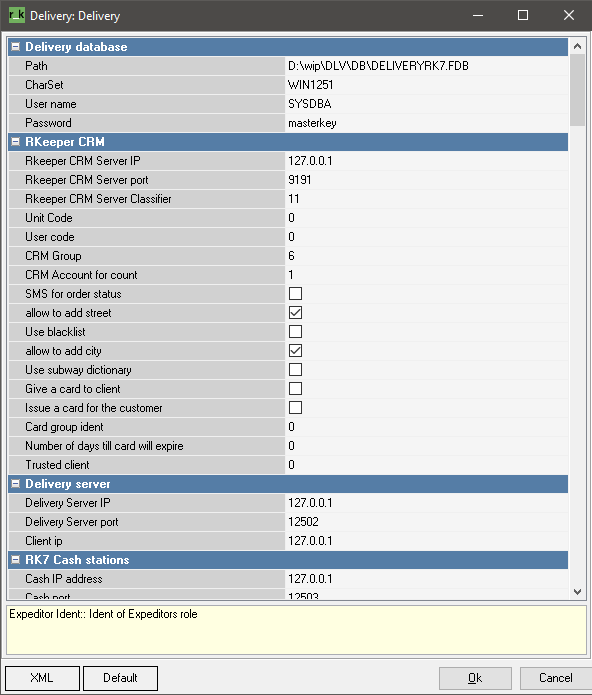592x695 pixels.
Task: Edit the Card group ident value
Action: pos(426,427)
